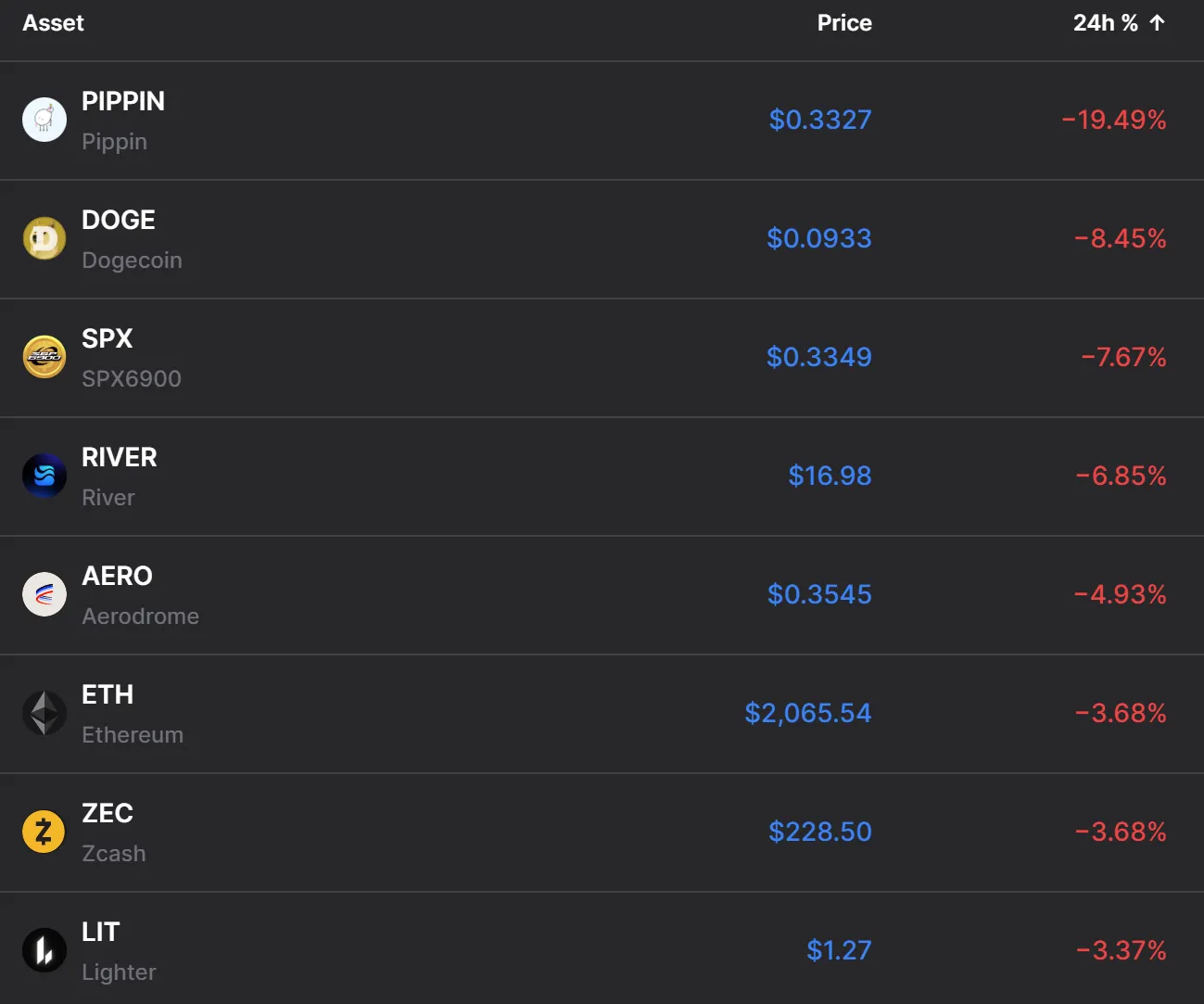This screenshot has height=1004, width=1204.
Task: Click the Lighter logo icon
Action: tap(44, 950)
